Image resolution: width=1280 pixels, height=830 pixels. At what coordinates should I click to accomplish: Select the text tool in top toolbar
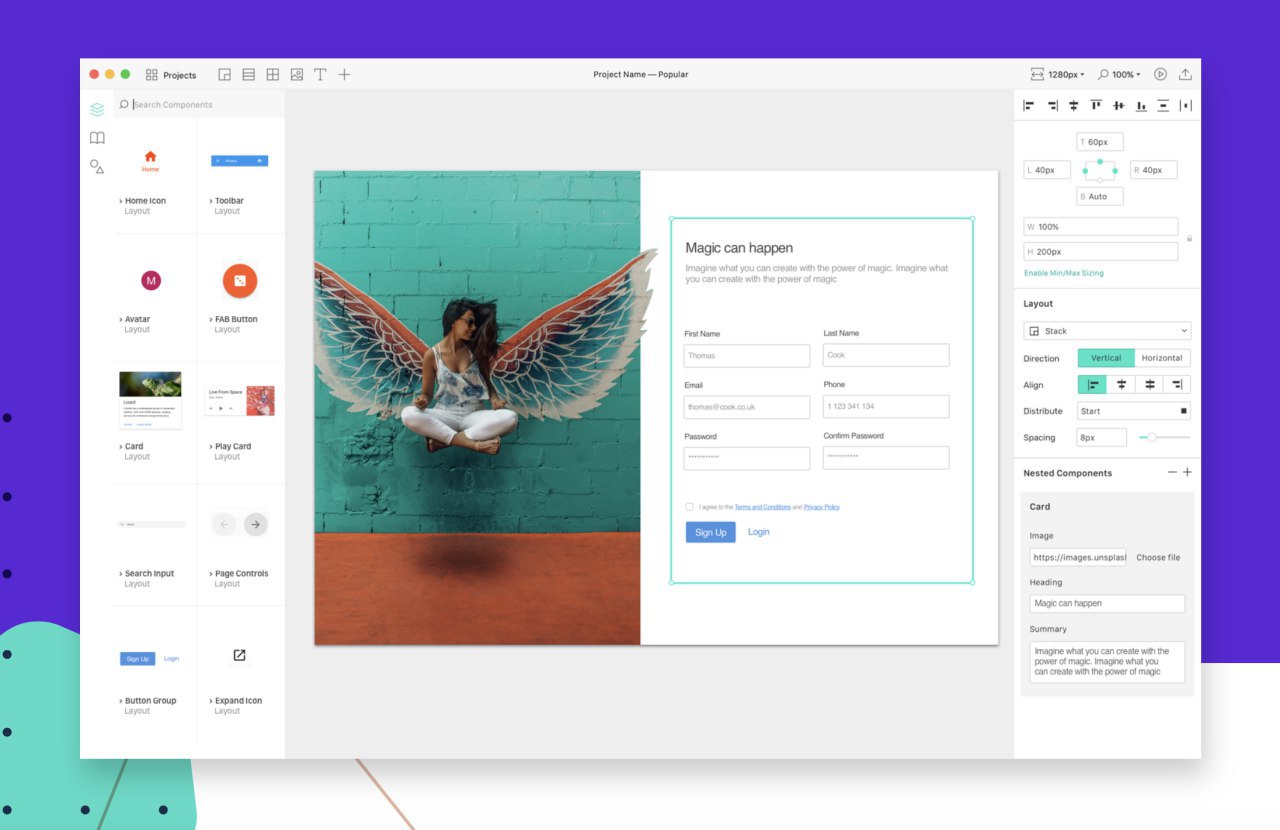pos(320,75)
